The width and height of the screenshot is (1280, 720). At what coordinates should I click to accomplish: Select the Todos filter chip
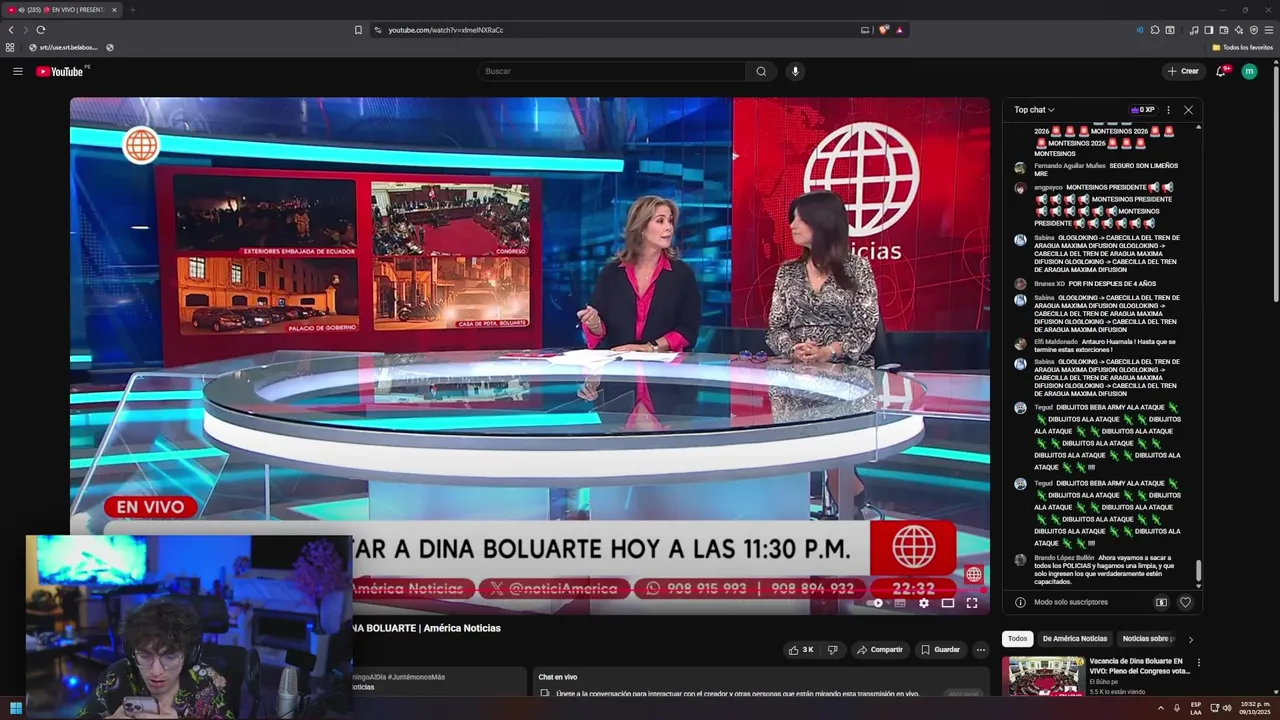pyautogui.click(x=1017, y=639)
